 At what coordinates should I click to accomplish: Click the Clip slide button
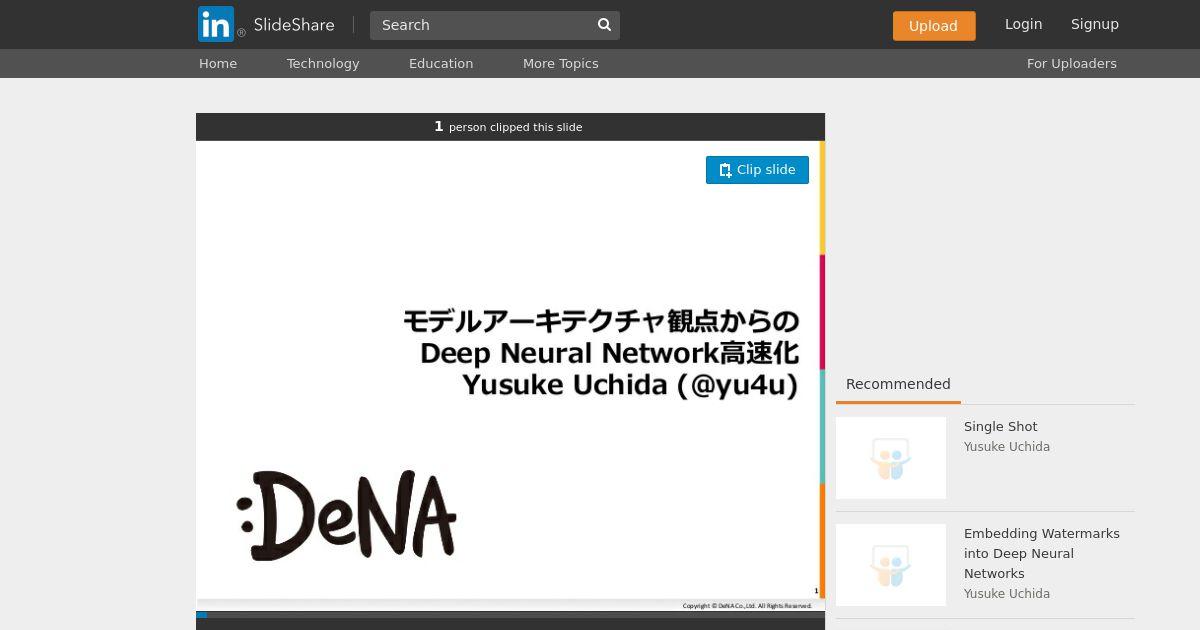point(757,170)
